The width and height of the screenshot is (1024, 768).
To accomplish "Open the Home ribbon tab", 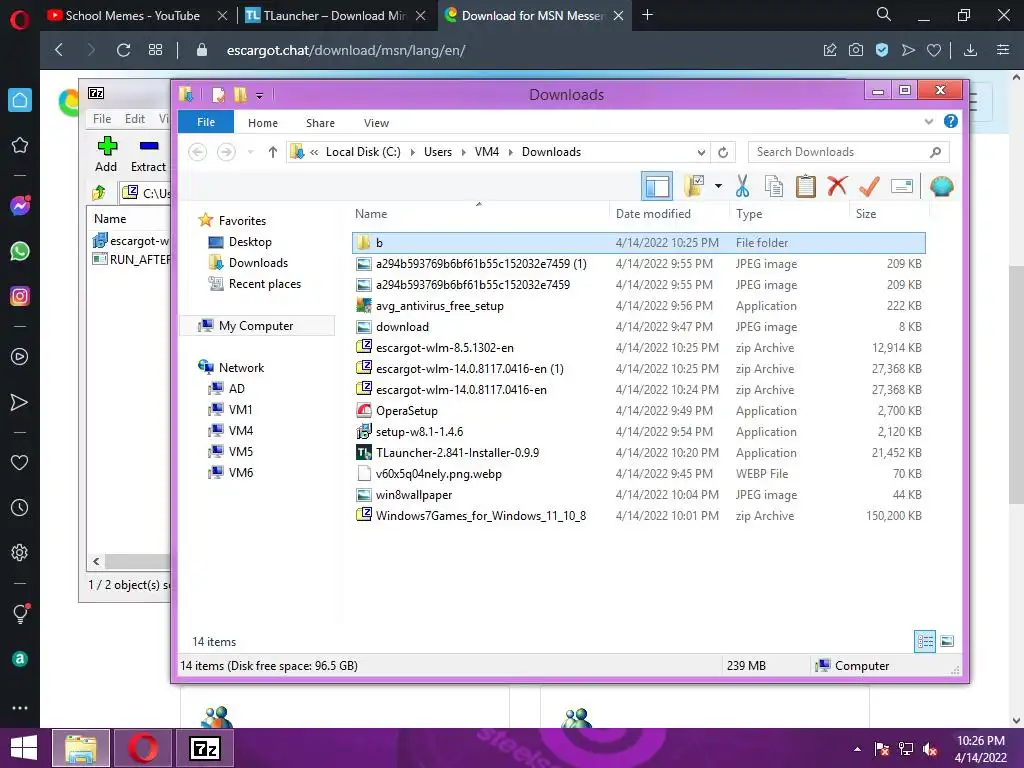I will point(263,123).
